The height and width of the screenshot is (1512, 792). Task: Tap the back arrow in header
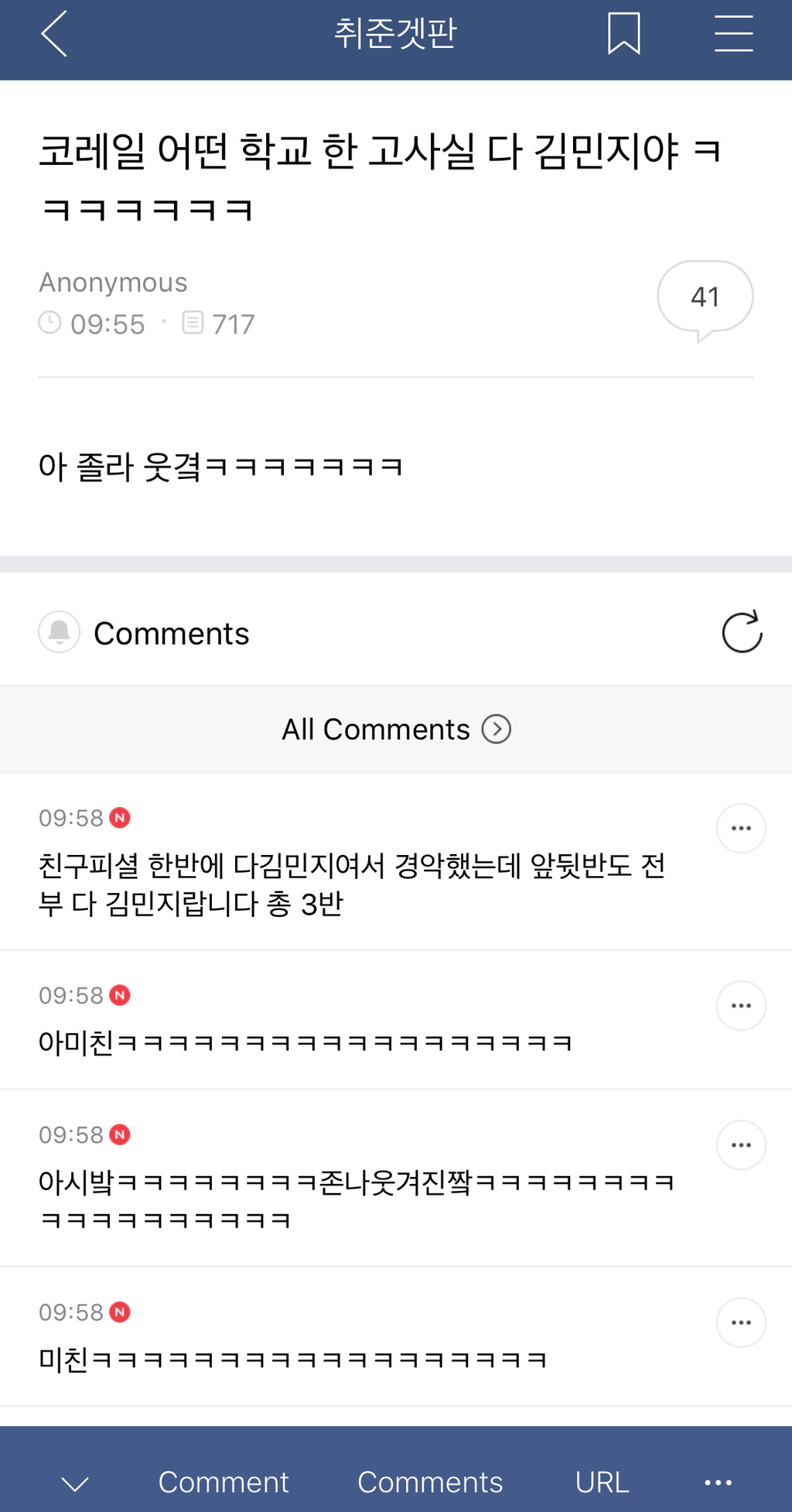[55, 34]
